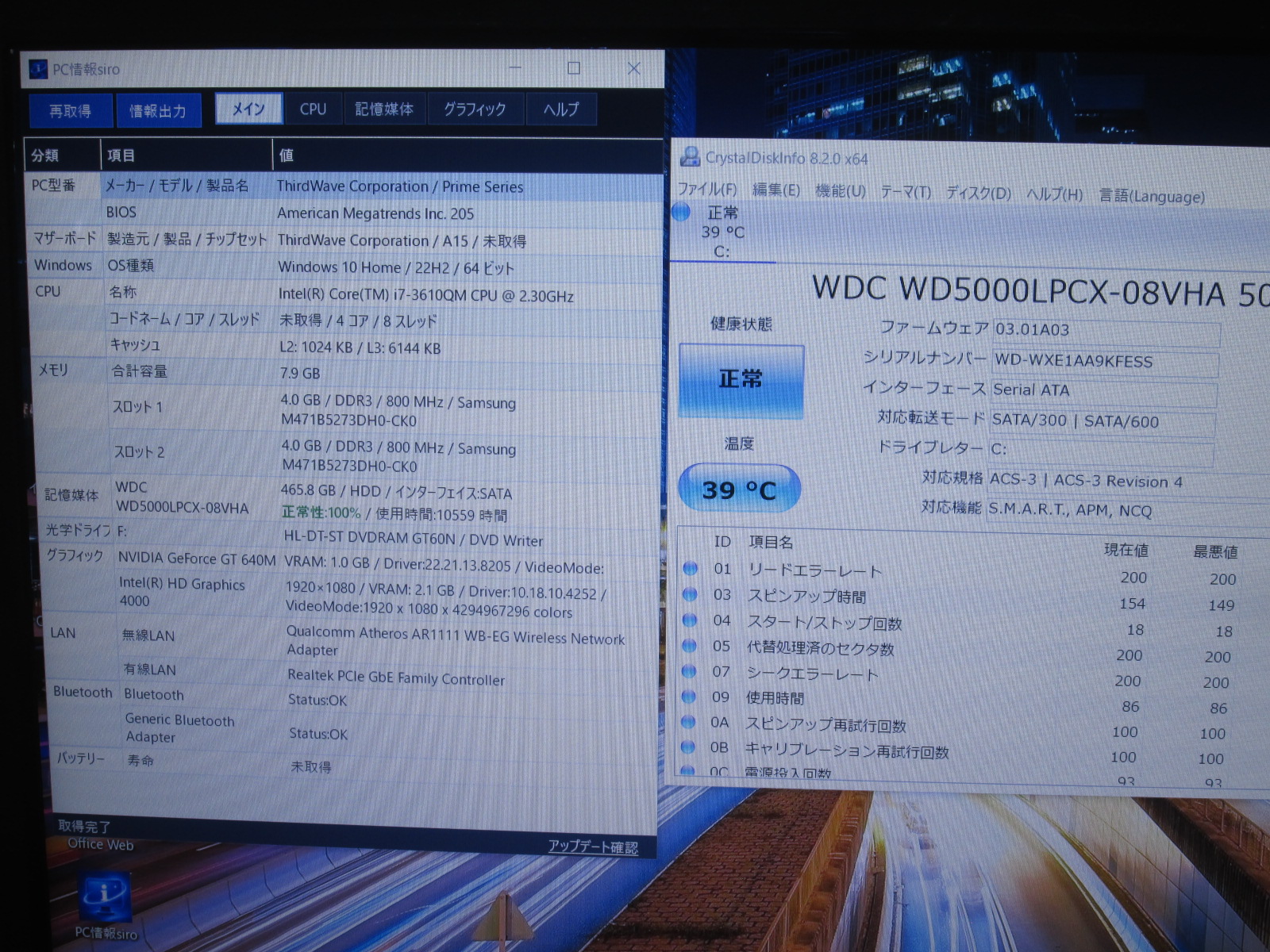Screen dimensions: 1270x952
Task: Select the 'NVIDIA GeForce GT 640M' item
Action: pos(197,559)
